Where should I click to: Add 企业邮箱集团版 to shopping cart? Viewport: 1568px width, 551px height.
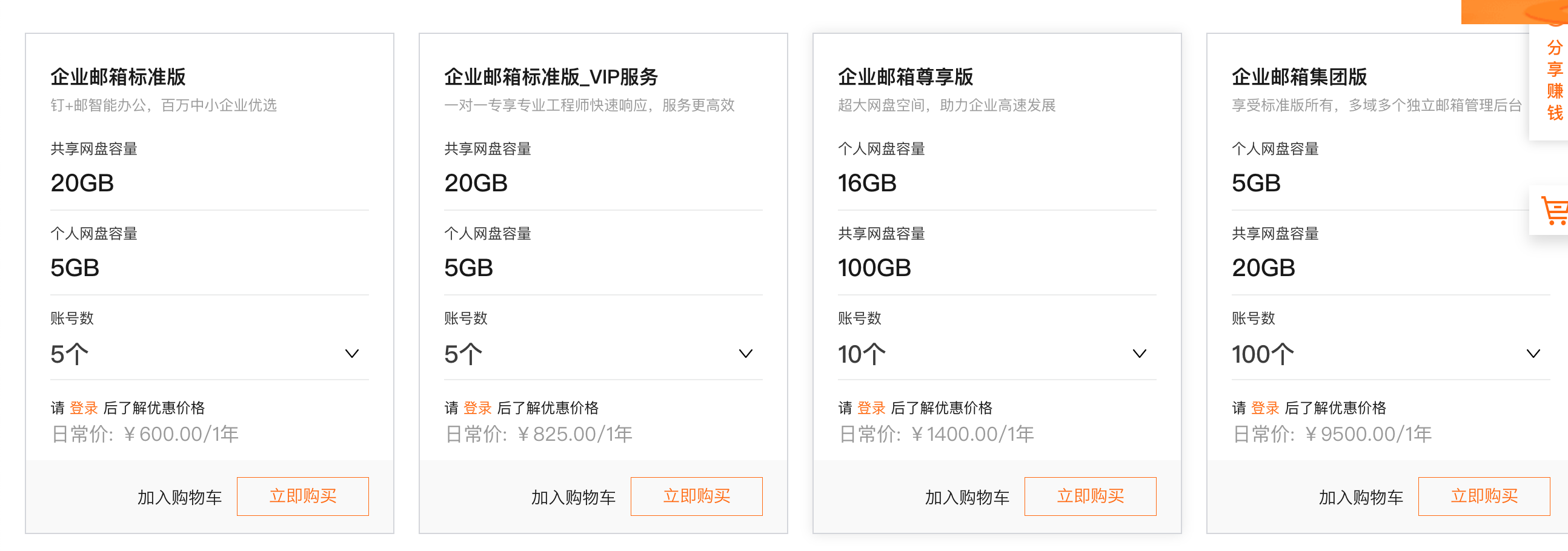click(1361, 498)
